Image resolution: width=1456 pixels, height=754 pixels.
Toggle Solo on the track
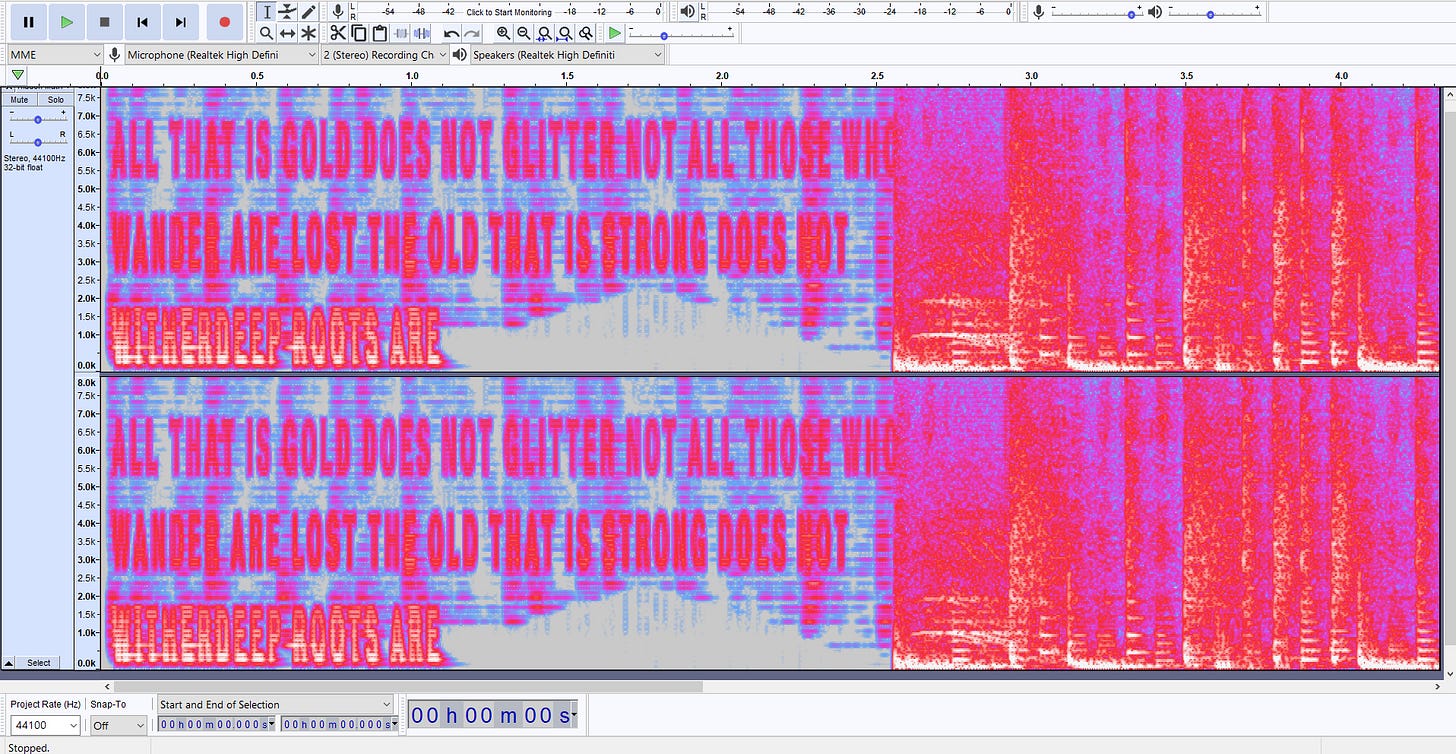coord(55,100)
